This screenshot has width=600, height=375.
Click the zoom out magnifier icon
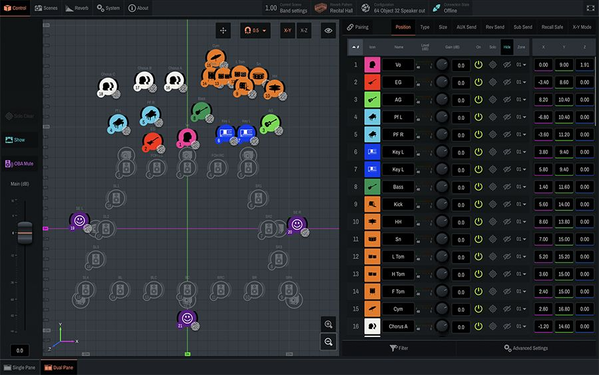click(328, 342)
